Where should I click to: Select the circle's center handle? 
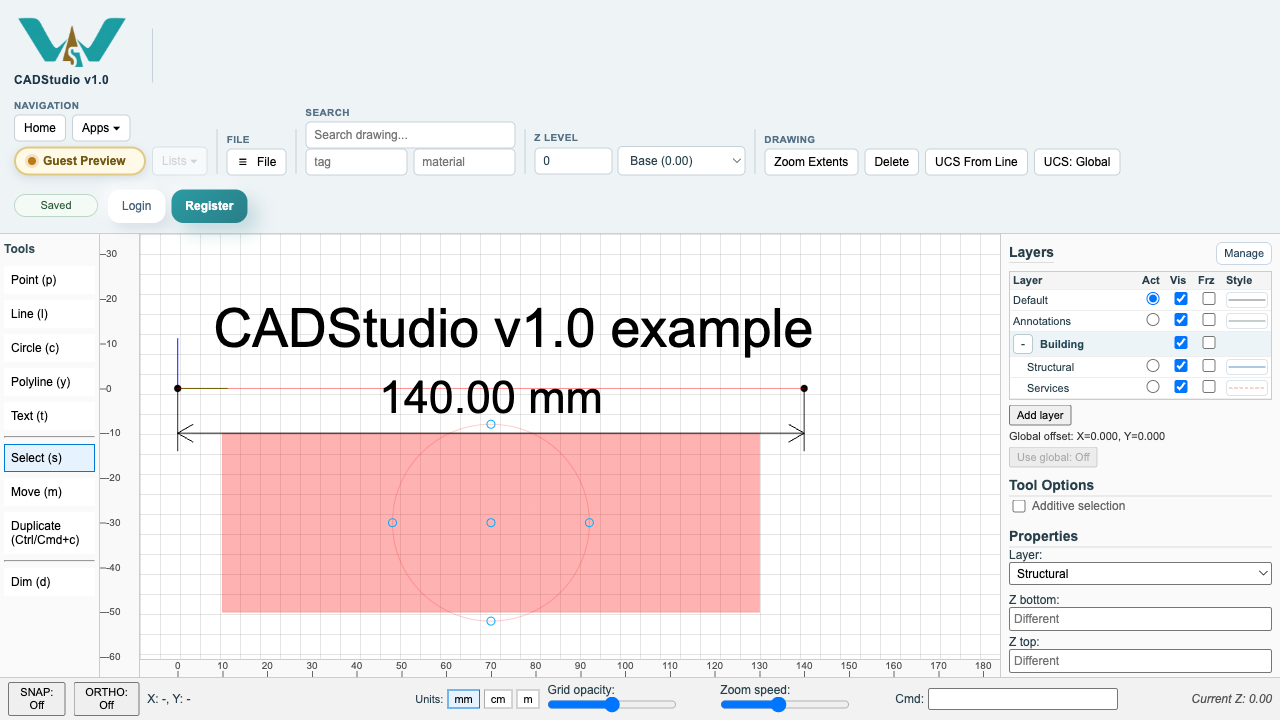(x=491, y=523)
